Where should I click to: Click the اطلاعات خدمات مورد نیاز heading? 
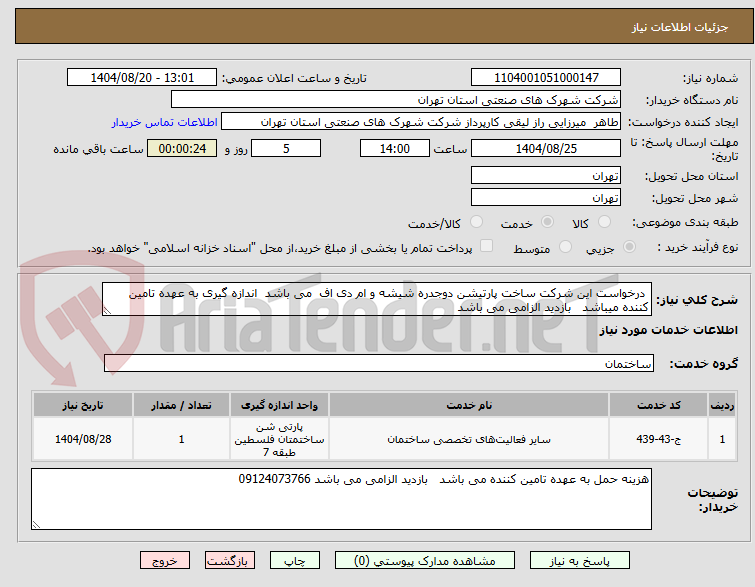[x=668, y=330]
